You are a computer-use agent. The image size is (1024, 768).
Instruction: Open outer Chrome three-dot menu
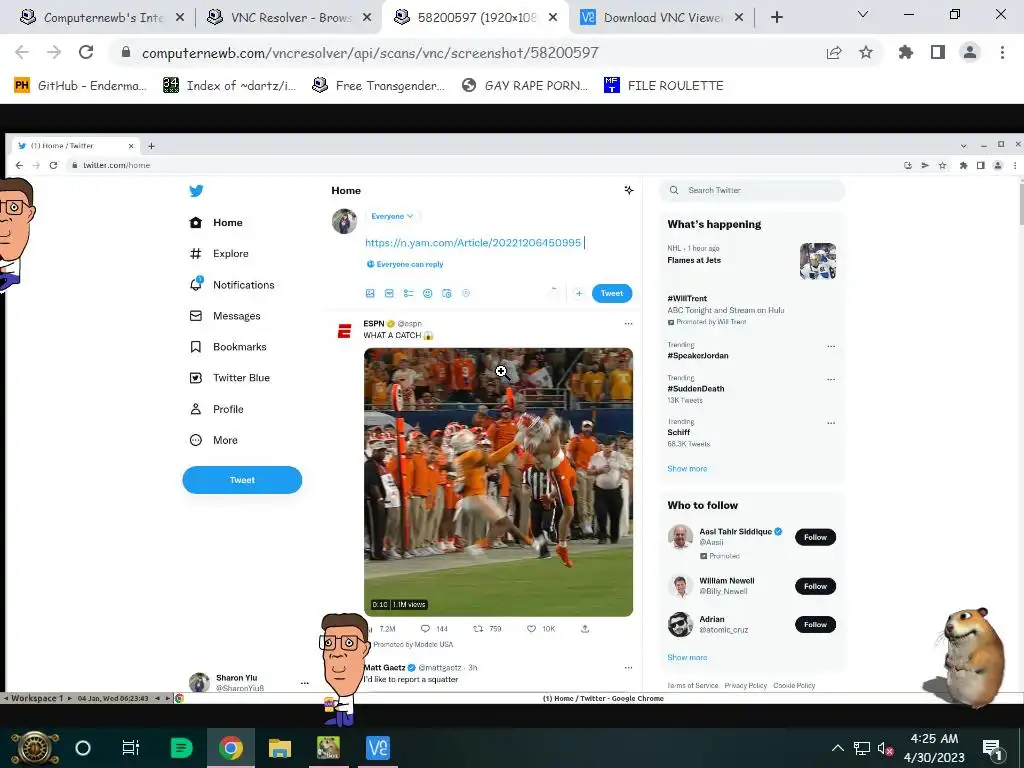coord(1002,53)
